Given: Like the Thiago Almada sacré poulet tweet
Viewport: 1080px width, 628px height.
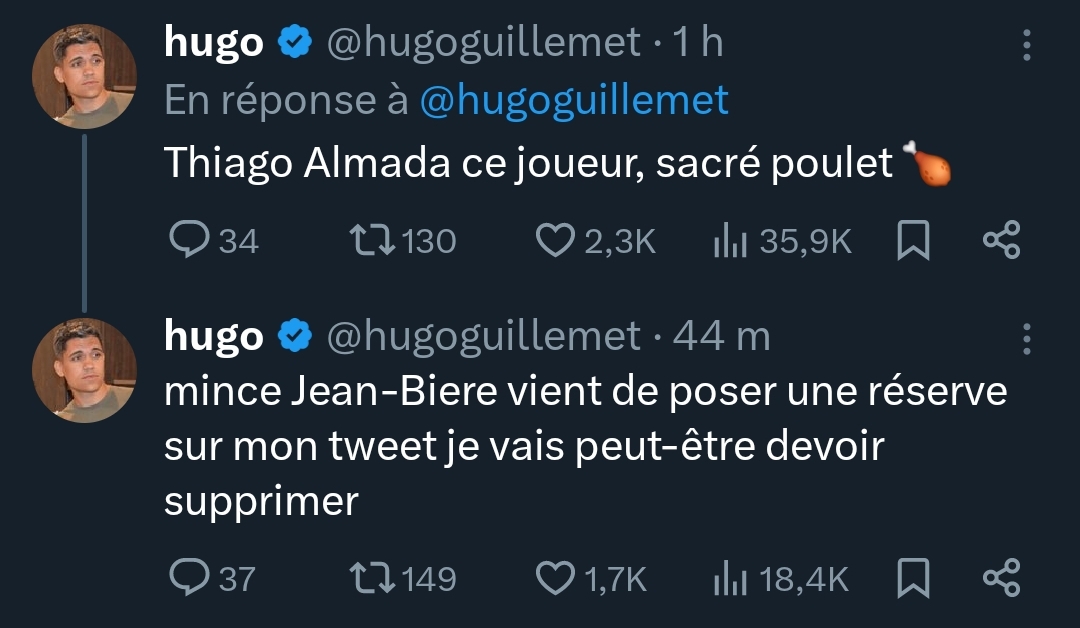Looking at the screenshot, I should pos(595,240).
